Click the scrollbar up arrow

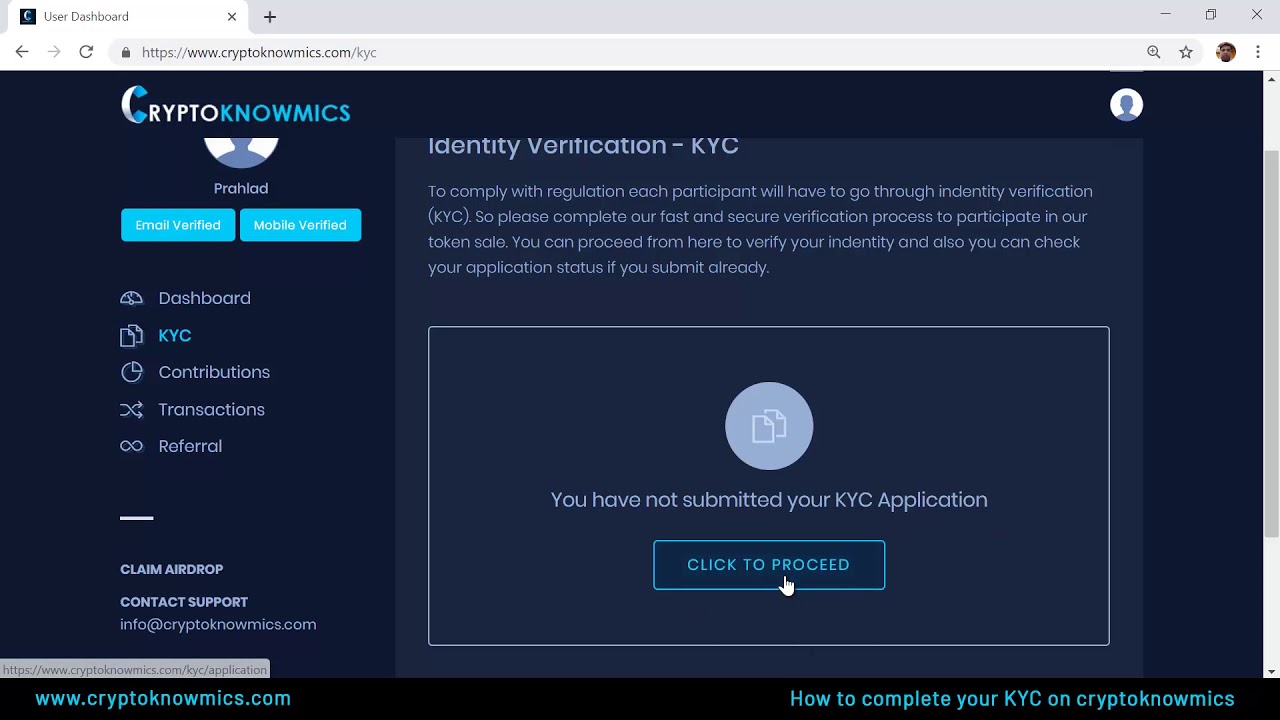(1272, 78)
